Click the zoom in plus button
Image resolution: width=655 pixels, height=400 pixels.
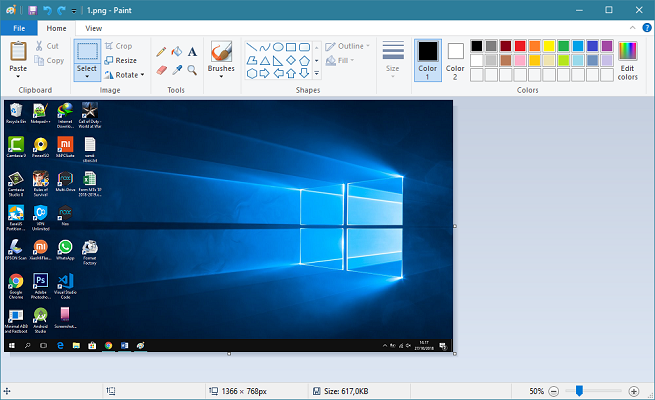[634, 391]
